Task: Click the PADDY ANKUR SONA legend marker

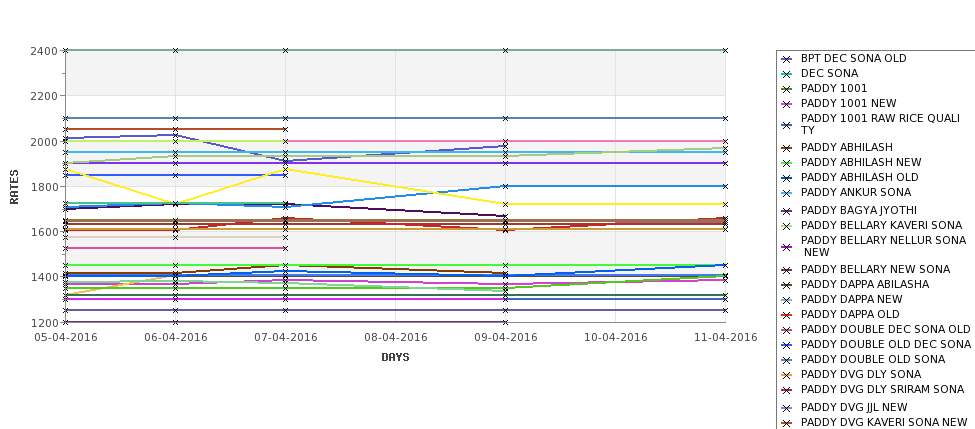Action: pyautogui.click(x=787, y=193)
